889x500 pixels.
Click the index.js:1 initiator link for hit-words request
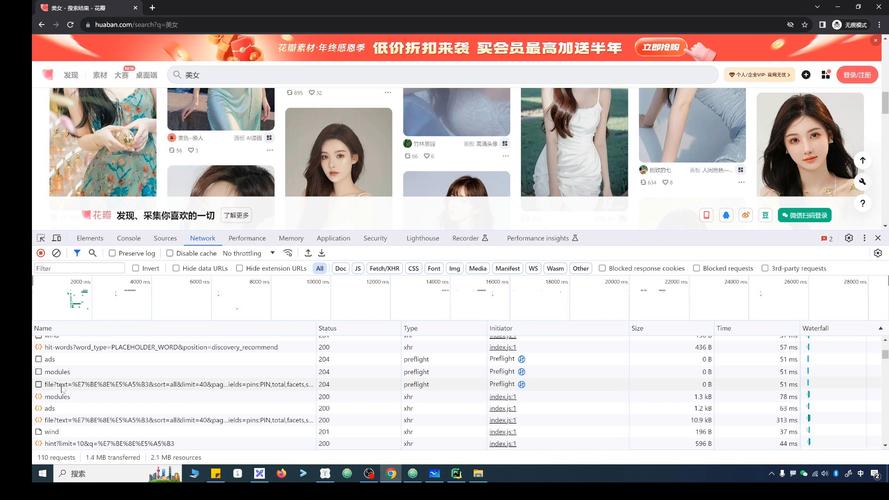[x=503, y=347]
